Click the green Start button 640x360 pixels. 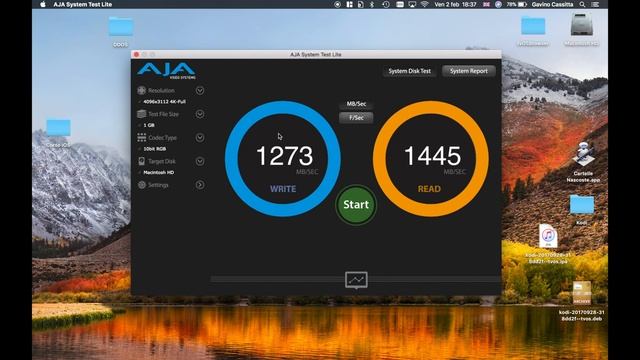(x=356, y=204)
